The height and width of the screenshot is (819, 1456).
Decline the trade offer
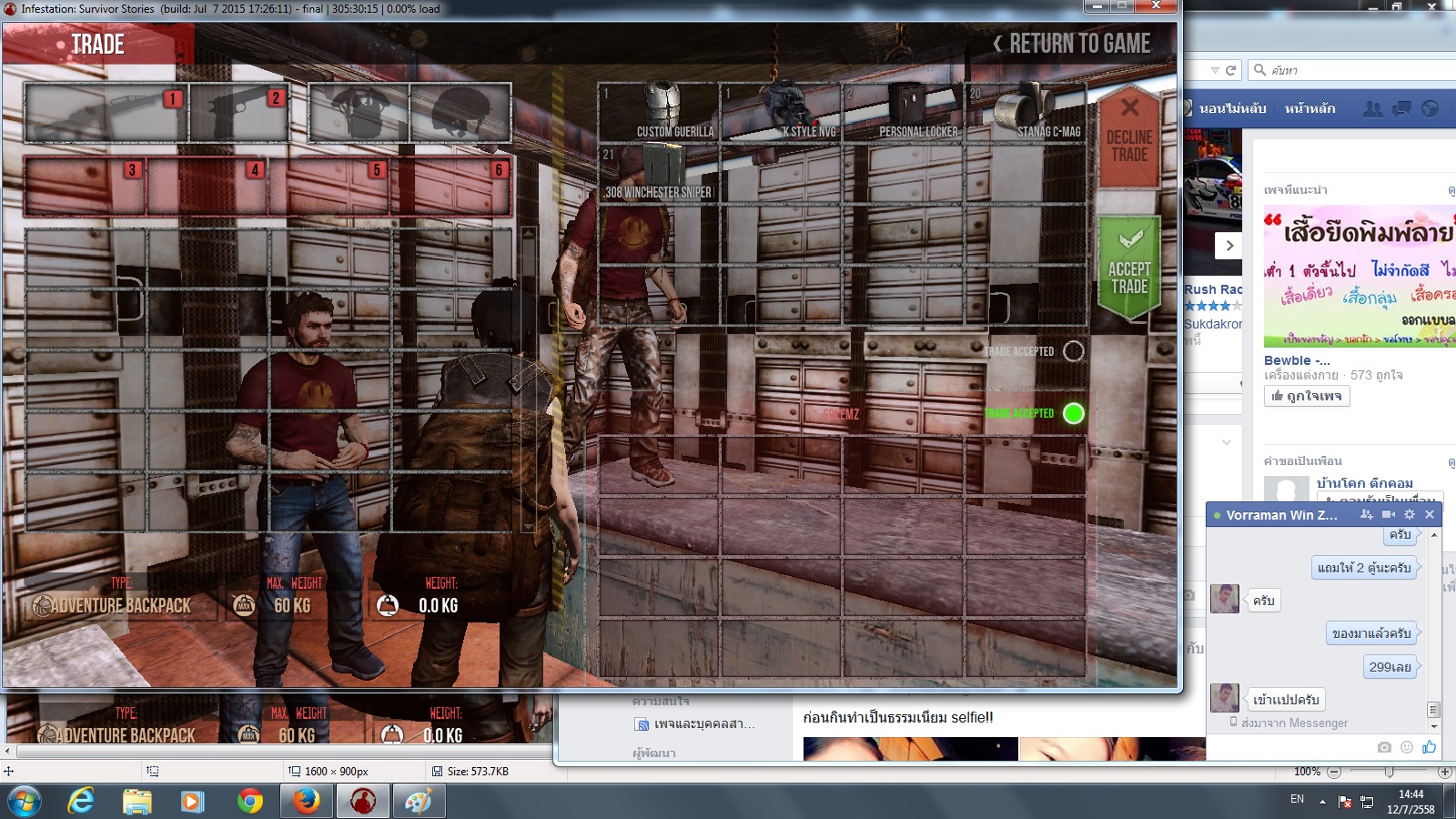click(x=1128, y=136)
